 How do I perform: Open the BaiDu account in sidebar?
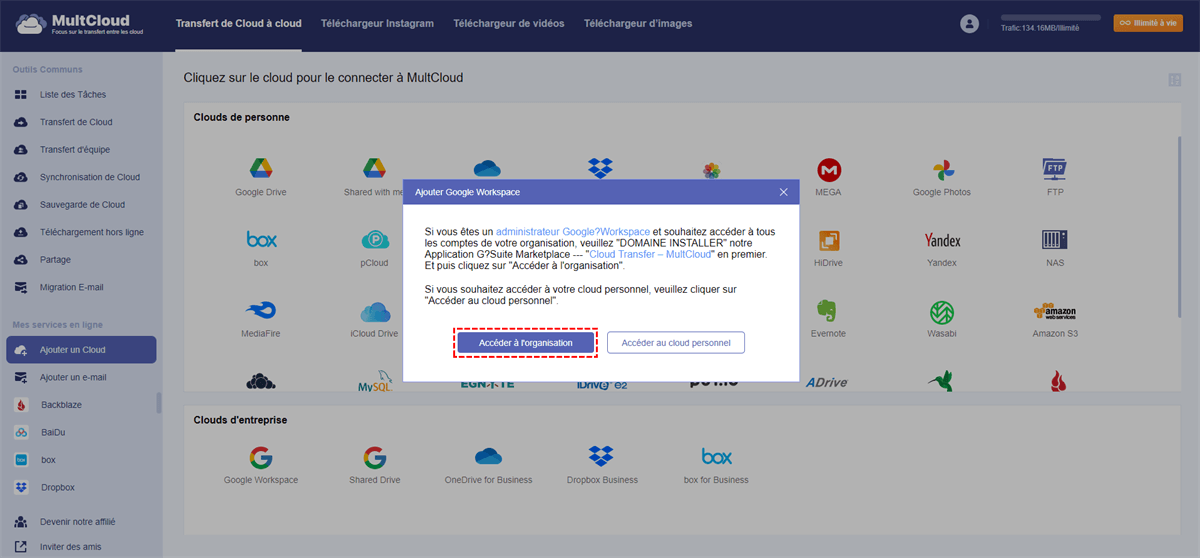54,432
